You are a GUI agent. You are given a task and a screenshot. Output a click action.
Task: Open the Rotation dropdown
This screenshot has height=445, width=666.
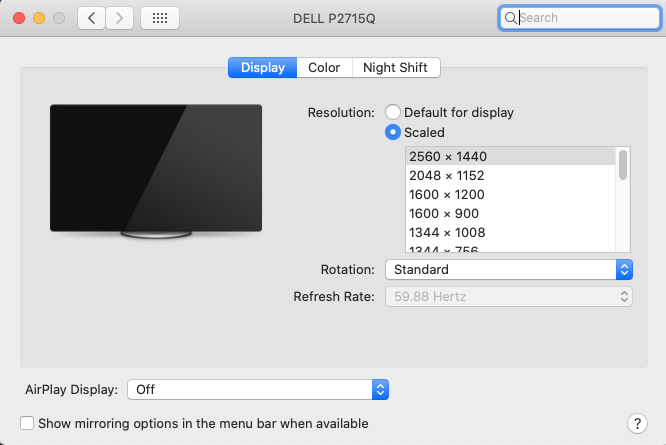pos(509,270)
